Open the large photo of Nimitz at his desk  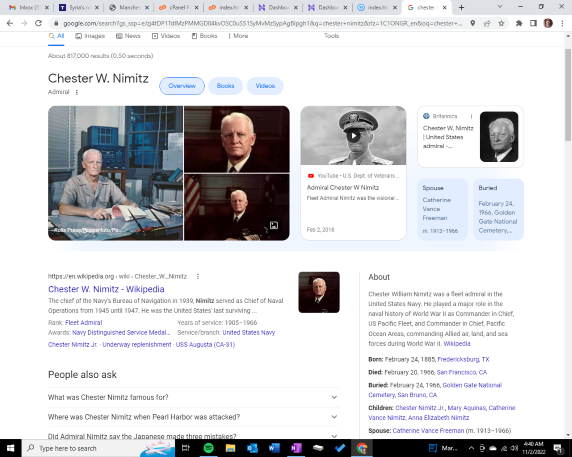click(115, 173)
